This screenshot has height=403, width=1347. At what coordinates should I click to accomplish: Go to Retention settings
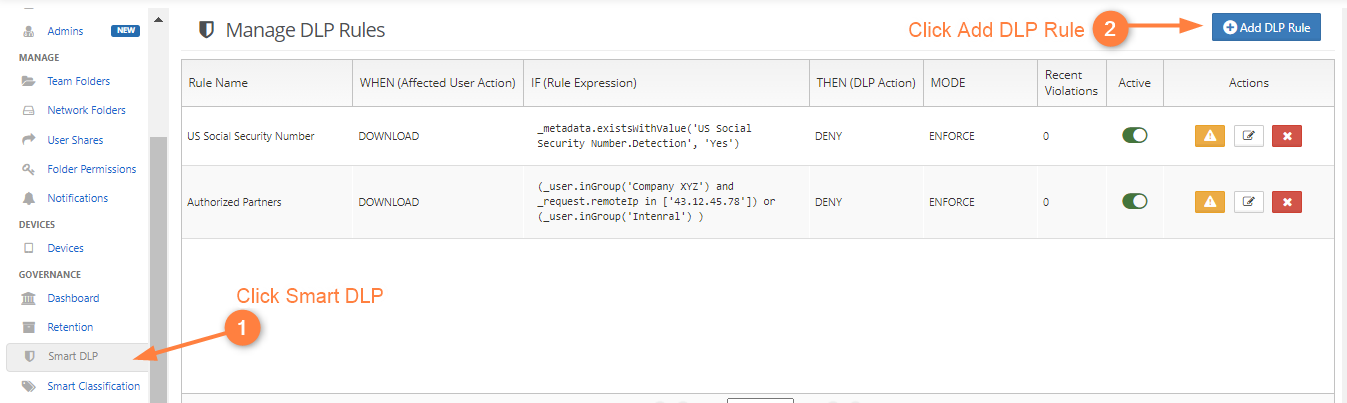[x=70, y=327]
